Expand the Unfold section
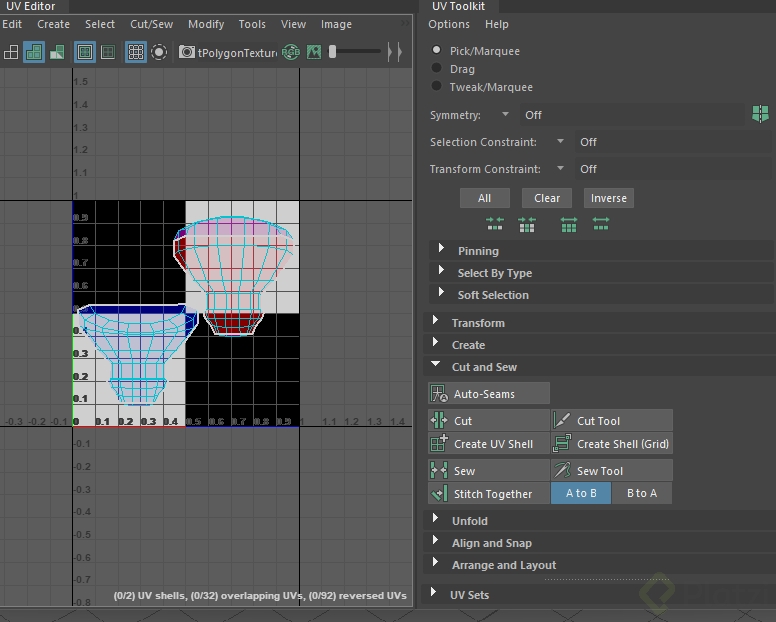Screen dimensions: 776x622 pos(469,521)
